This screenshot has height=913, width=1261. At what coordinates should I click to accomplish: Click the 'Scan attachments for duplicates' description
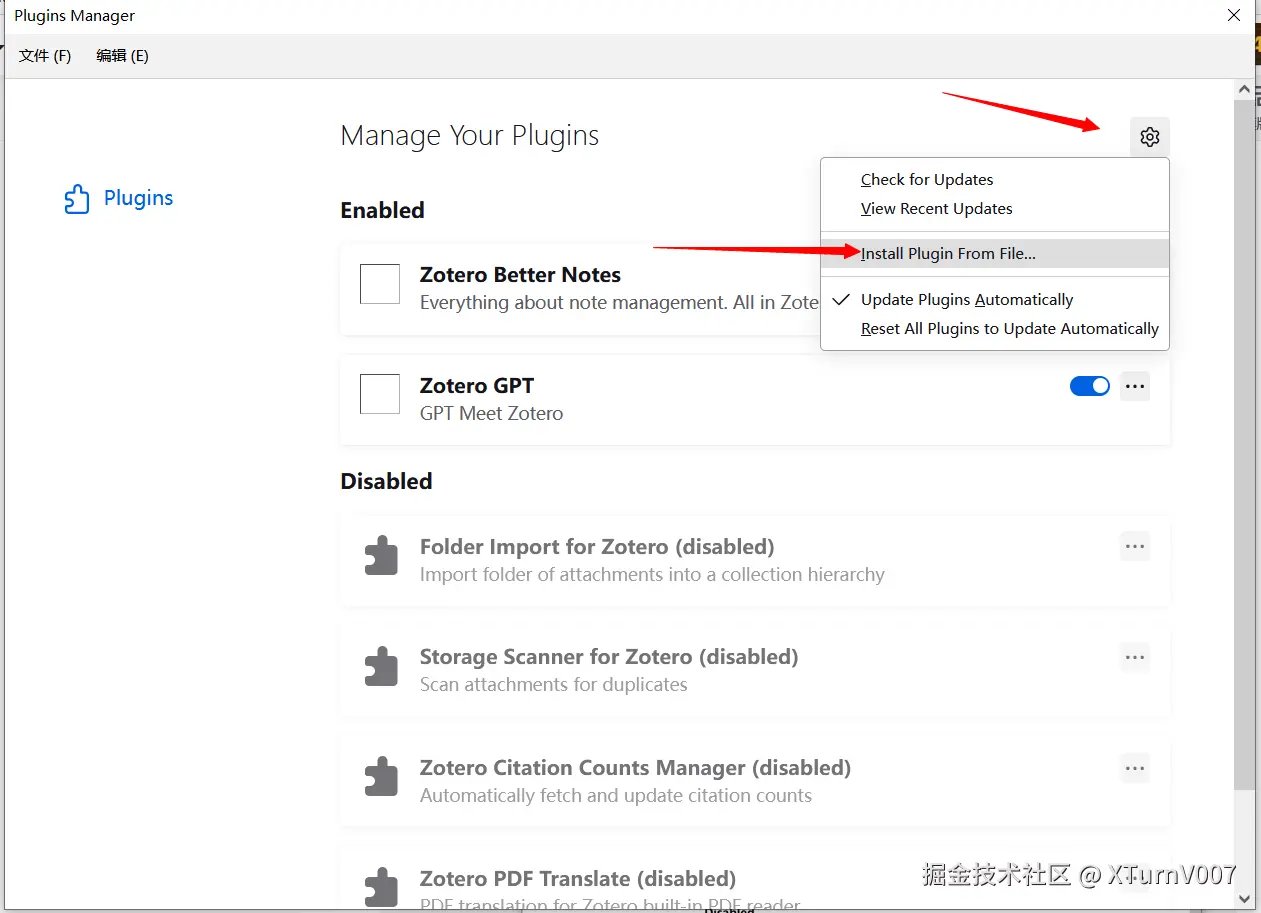coord(553,685)
